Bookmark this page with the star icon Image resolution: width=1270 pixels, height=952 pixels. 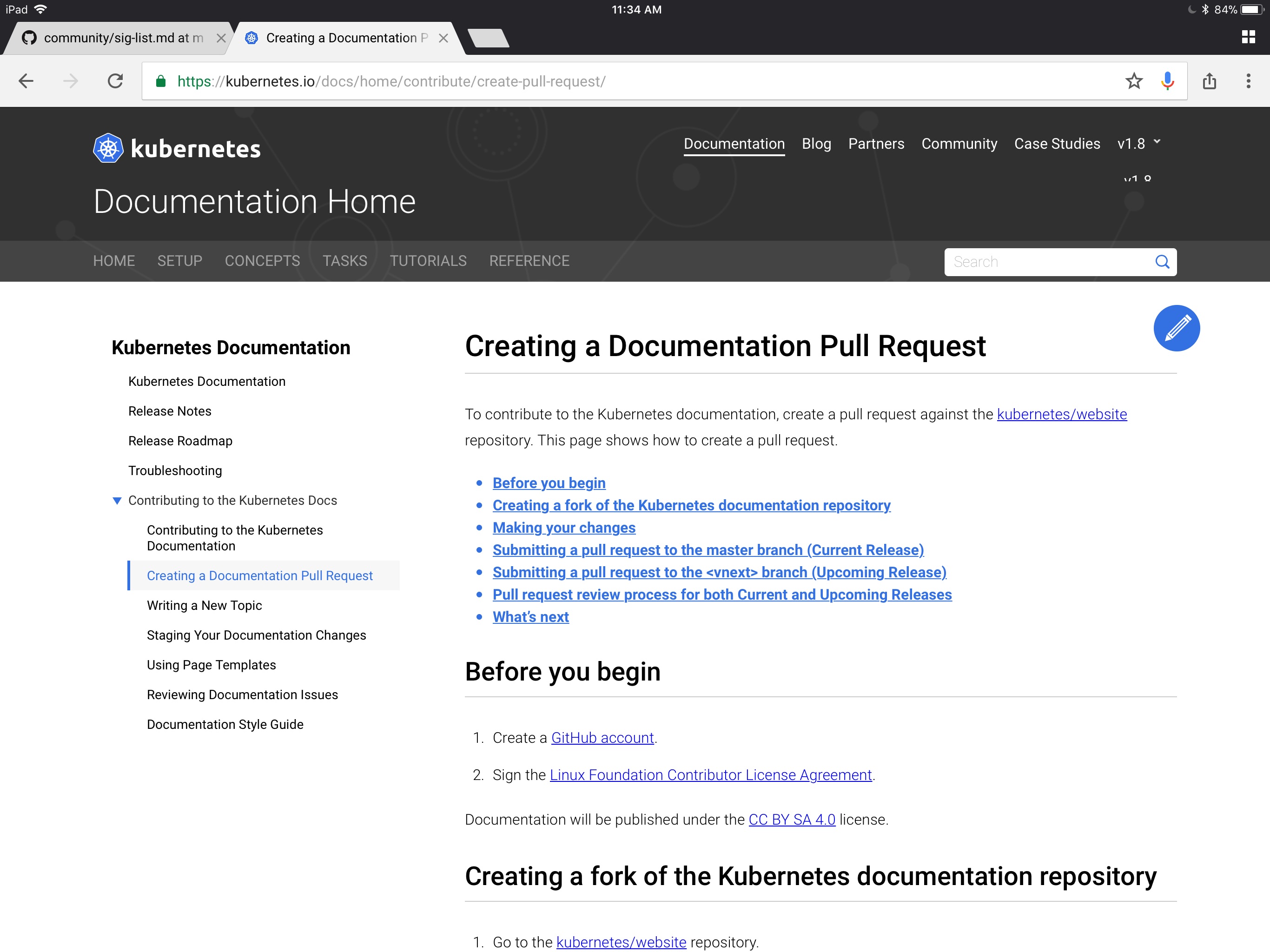1134,81
